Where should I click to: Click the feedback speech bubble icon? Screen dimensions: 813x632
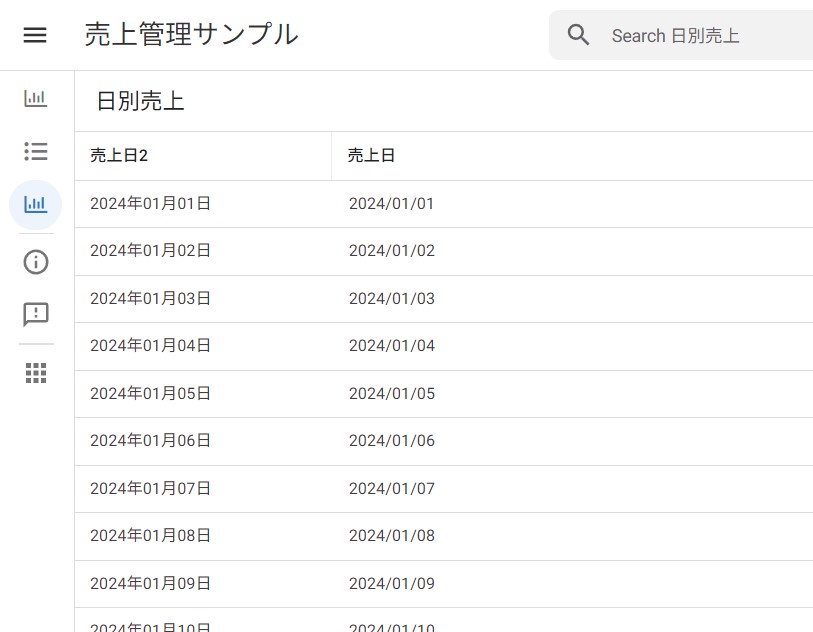click(x=36, y=315)
